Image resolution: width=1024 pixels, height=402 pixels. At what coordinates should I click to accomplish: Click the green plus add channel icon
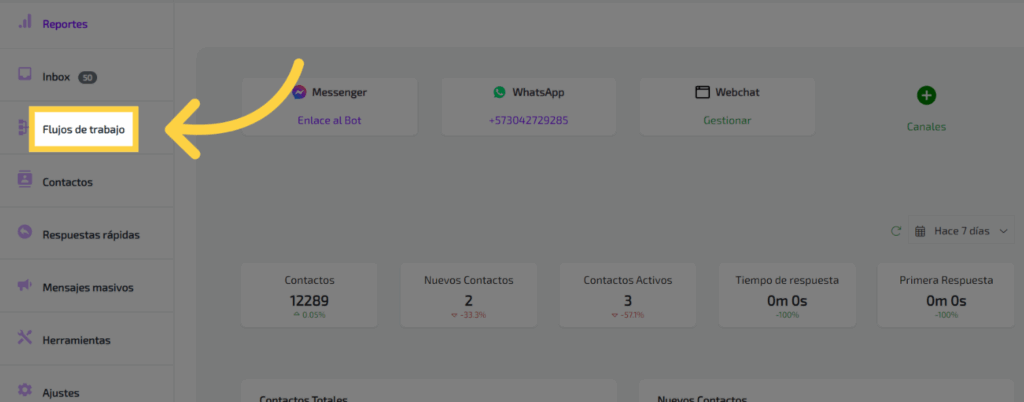(926, 95)
